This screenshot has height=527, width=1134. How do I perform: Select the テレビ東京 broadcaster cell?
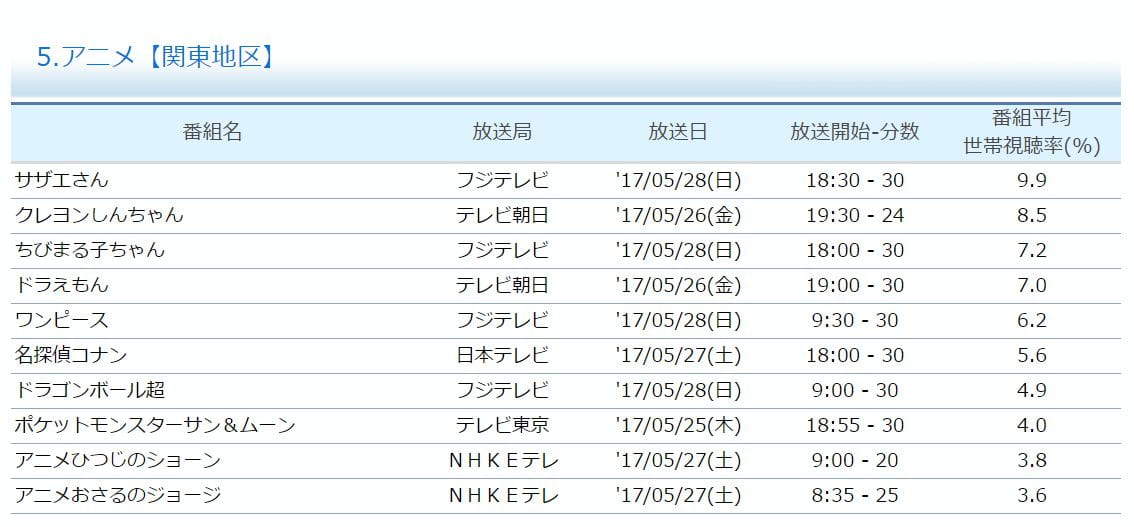503,425
